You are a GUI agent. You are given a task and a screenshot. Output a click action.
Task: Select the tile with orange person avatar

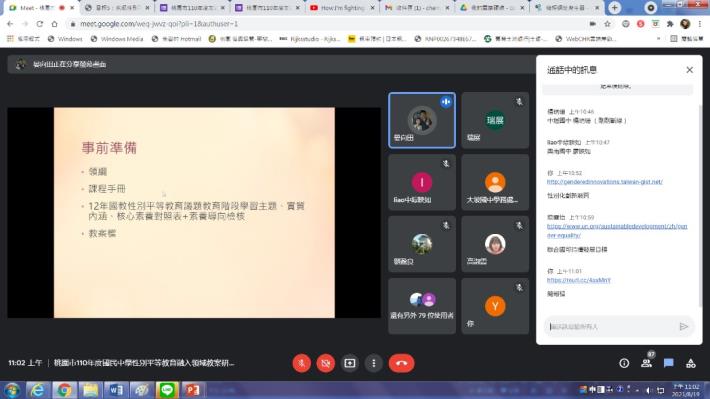click(x=495, y=183)
